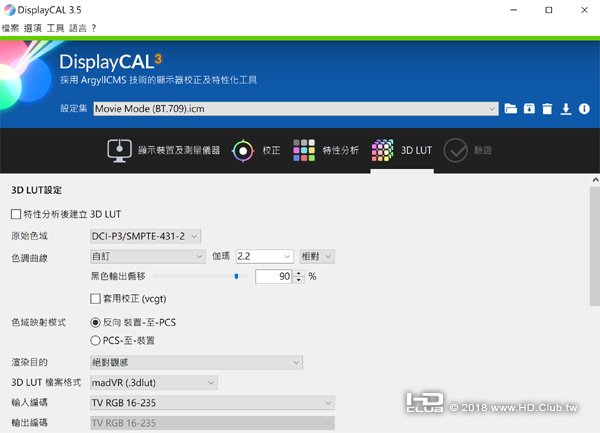This screenshot has width=600, height=433.
Task: Switch to the 顯示裝置及測量儀器 tab
Action: tap(164, 151)
